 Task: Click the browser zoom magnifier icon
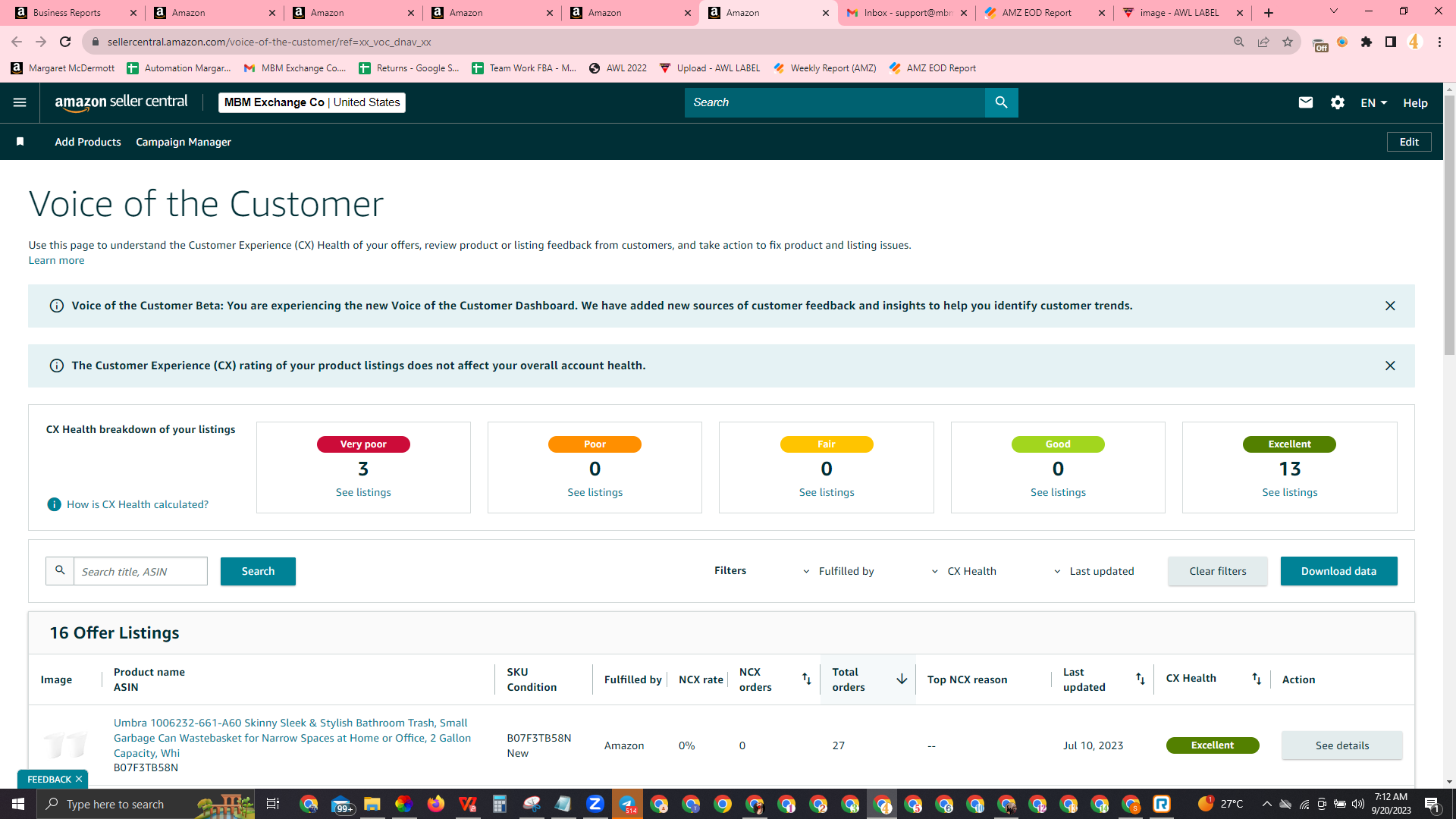pyautogui.click(x=1239, y=42)
